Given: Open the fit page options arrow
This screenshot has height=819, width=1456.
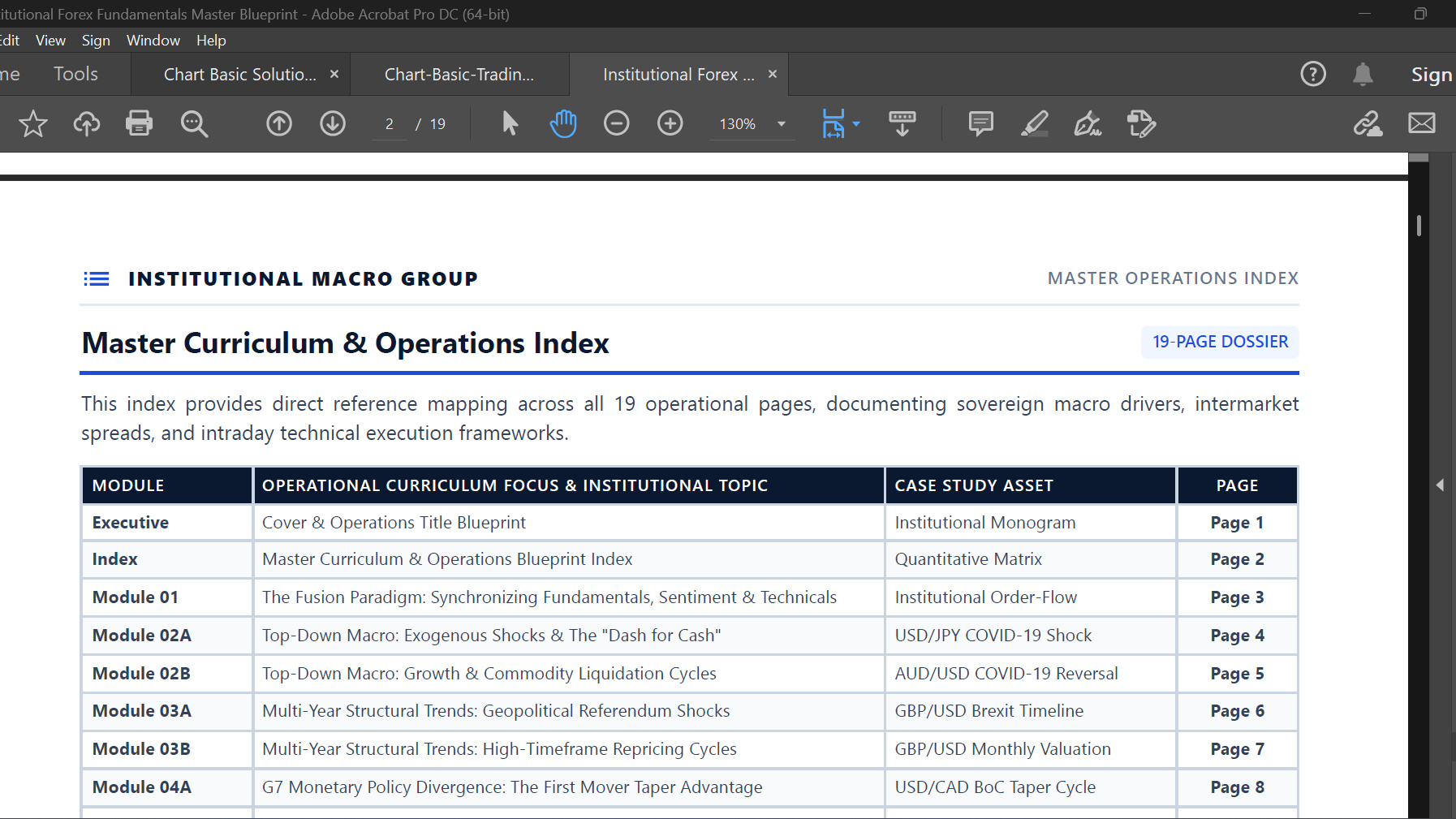Looking at the screenshot, I should (856, 124).
